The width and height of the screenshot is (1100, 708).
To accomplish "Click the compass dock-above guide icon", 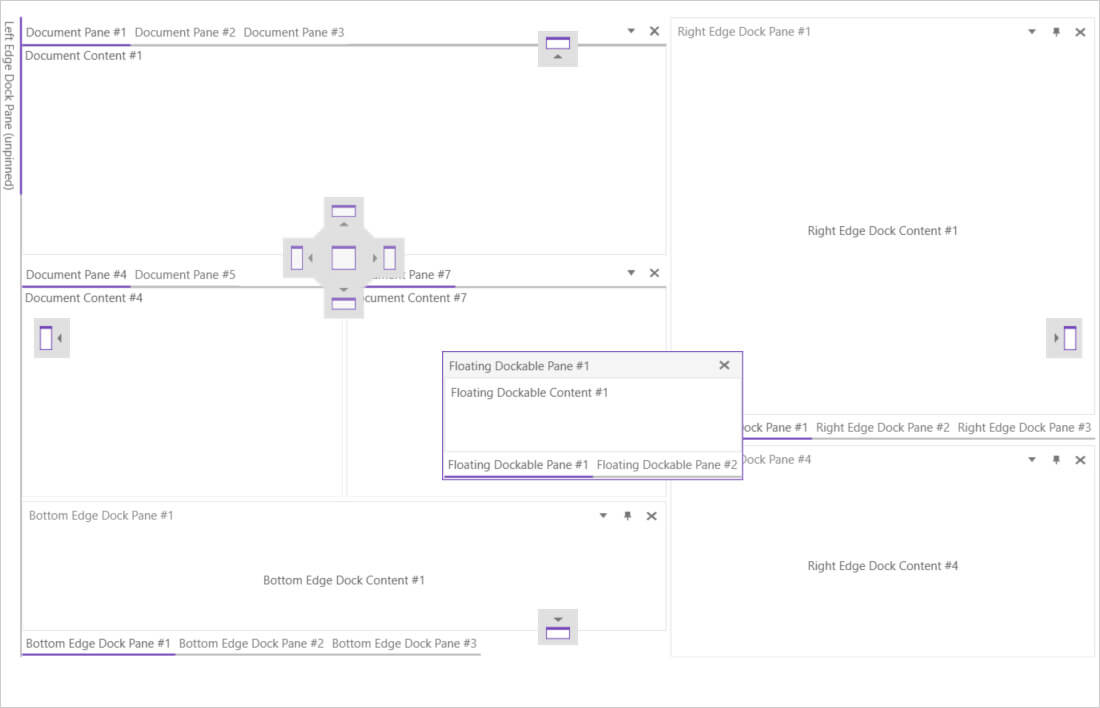I will point(343,215).
